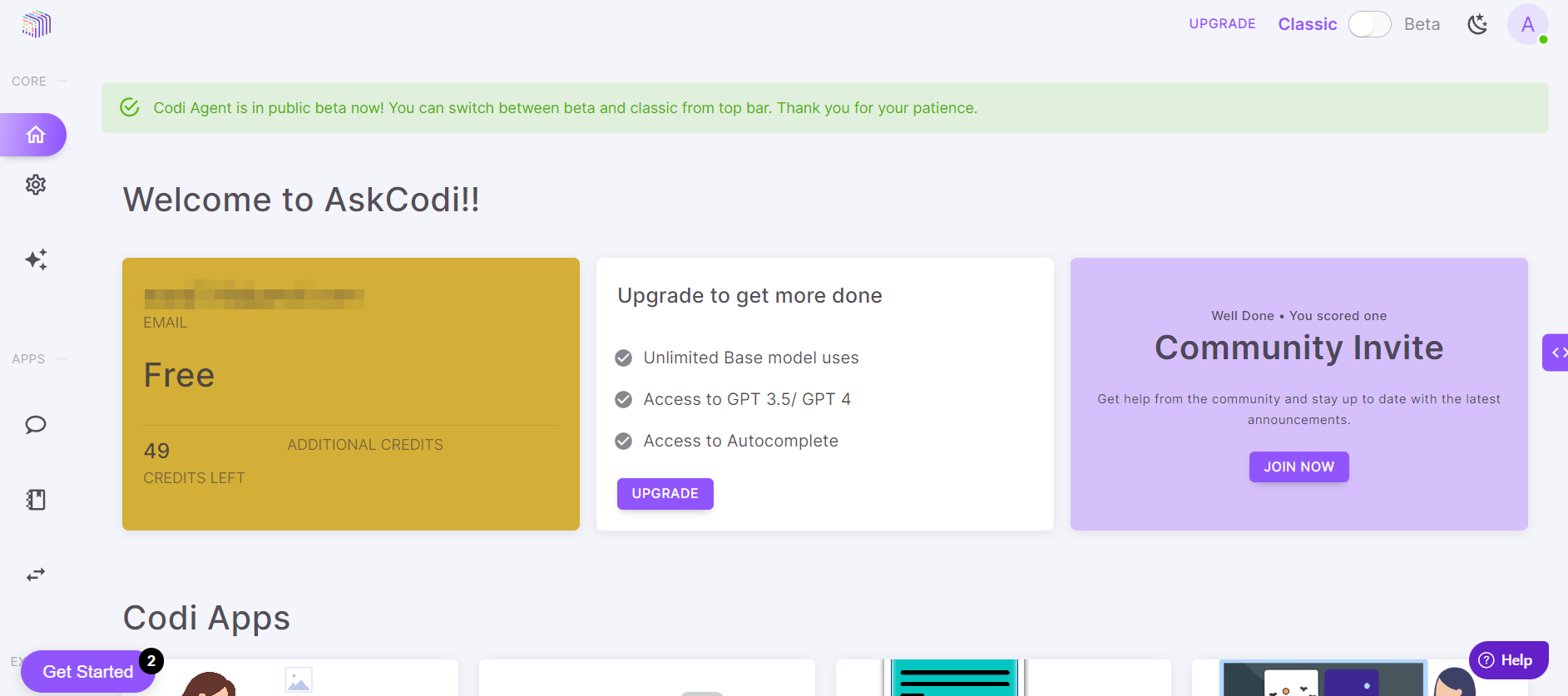The width and height of the screenshot is (1568, 696).
Task: Click the Upgrade to get more done heading
Action: [x=749, y=296]
